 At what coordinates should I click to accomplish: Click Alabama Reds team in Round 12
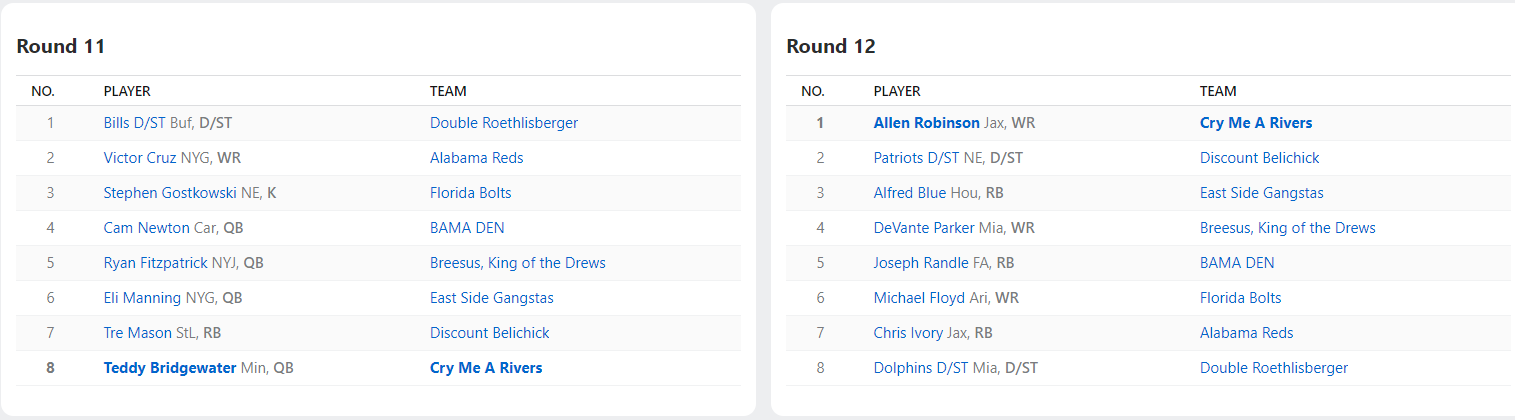pyautogui.click(x=1246, y=333)
